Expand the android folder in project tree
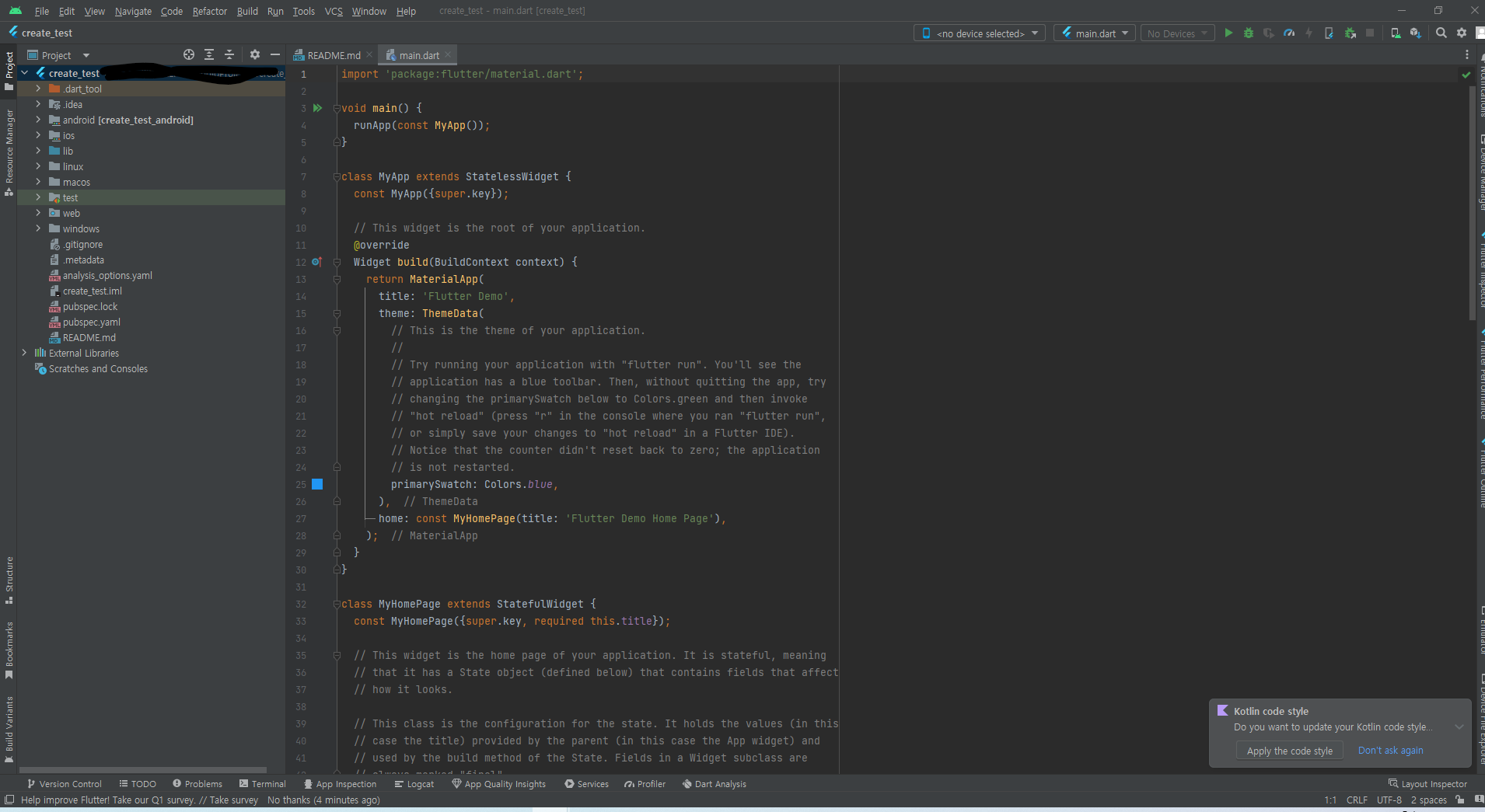The height and width of the screenshot is (812, 1485). 38,120
